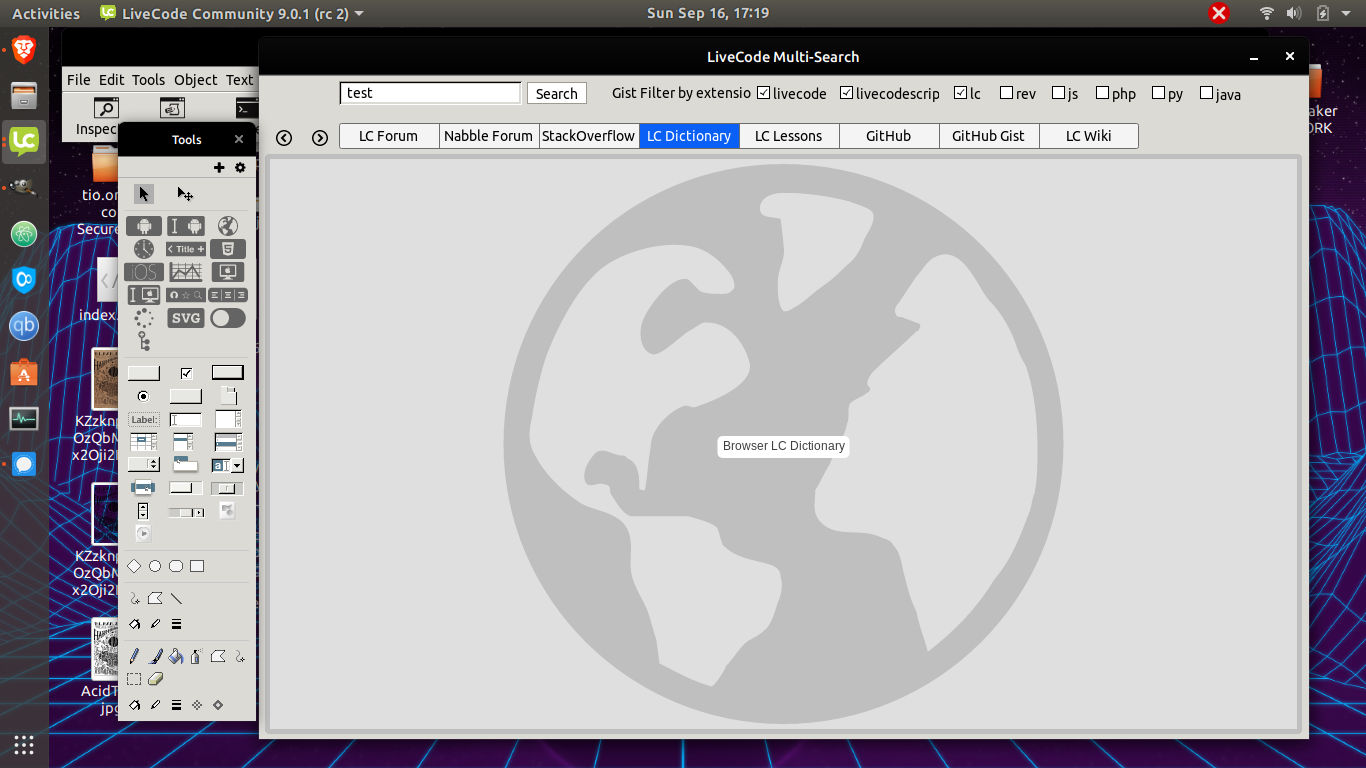Select the combo box control in Tools
Image resolution: width=1366 pixels, height=768 pixels.
(228, 466)
